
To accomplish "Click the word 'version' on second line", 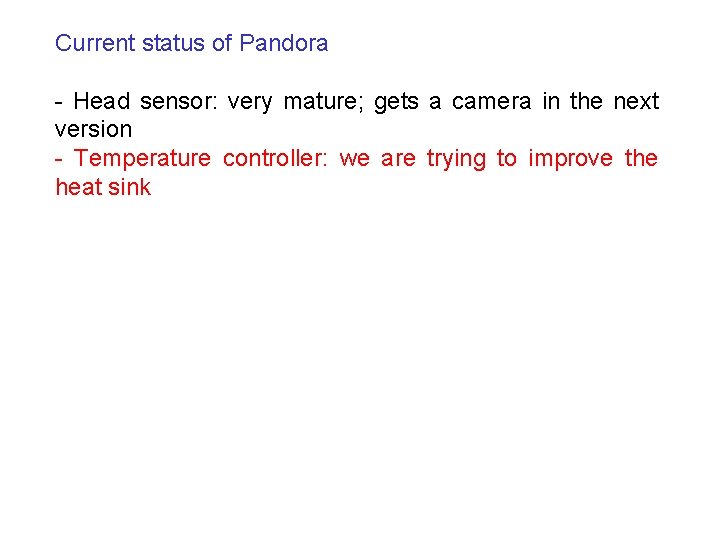I will (x=94, y=130).
